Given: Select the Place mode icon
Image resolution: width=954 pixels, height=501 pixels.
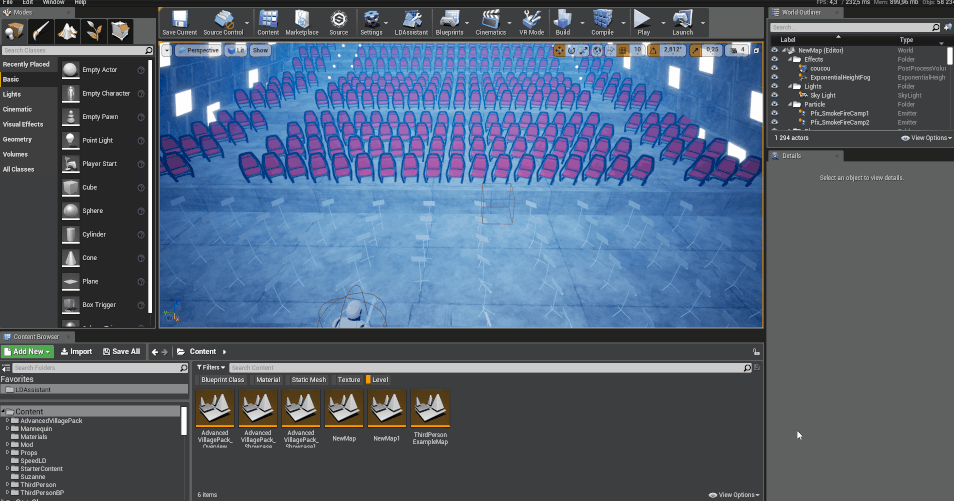Looking at the screenshot, I should pos(14,30).
